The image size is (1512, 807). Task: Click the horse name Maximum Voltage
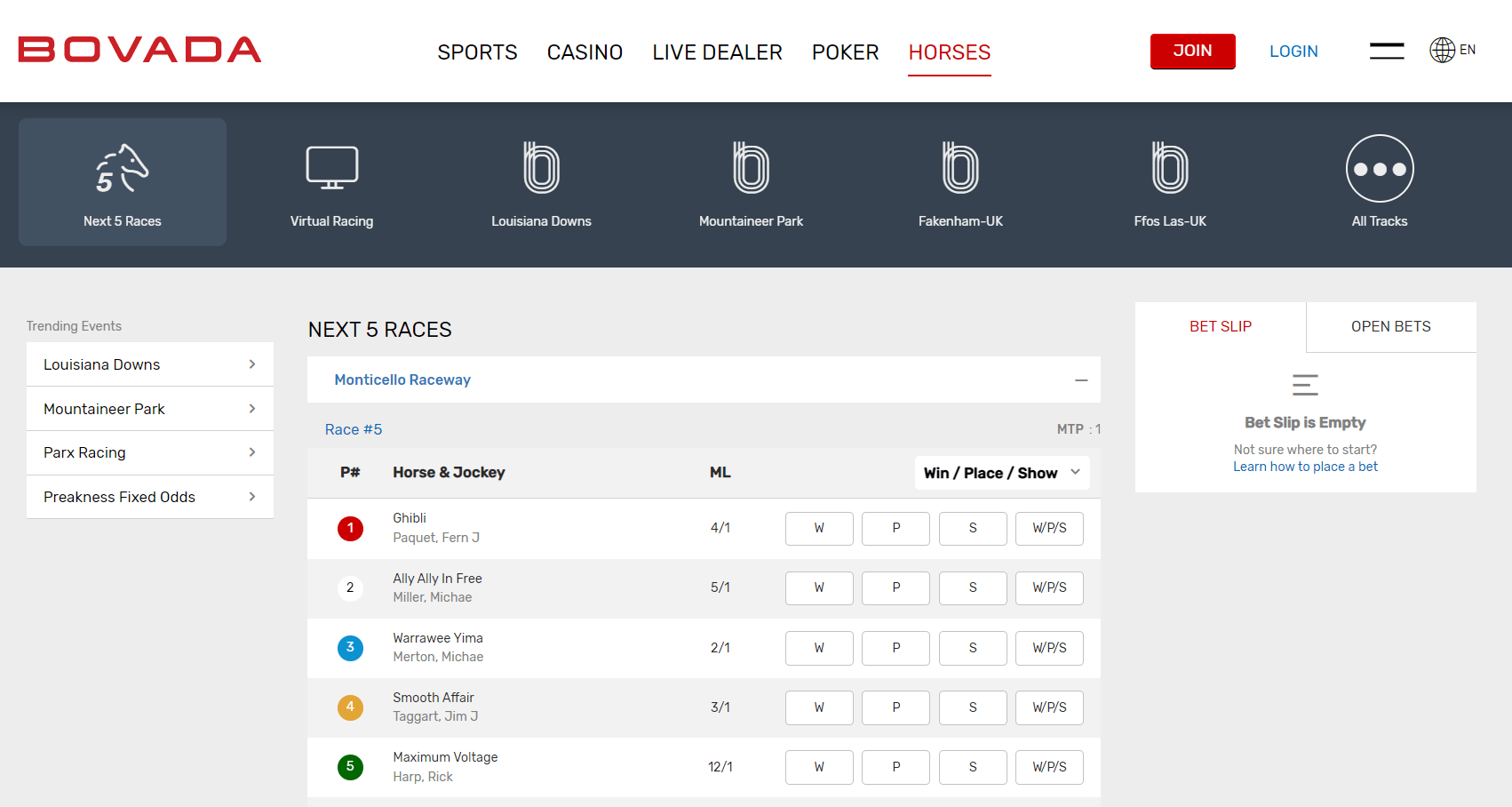coord(445,757)
